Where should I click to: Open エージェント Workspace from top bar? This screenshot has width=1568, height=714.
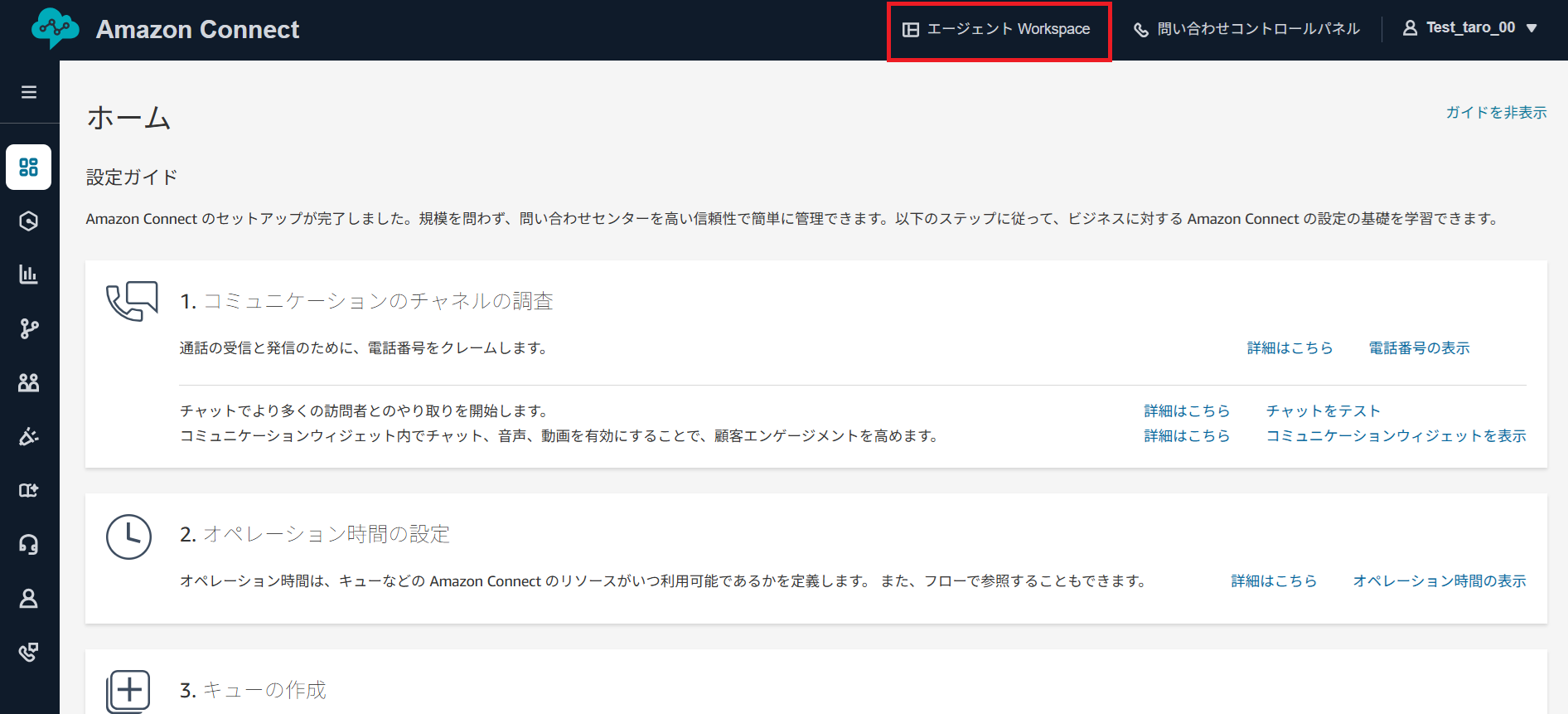999,30
